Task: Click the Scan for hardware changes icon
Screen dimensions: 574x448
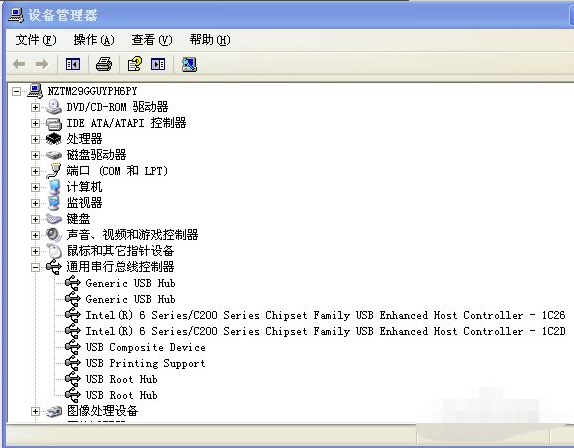Action: click(x=189, y=64)
